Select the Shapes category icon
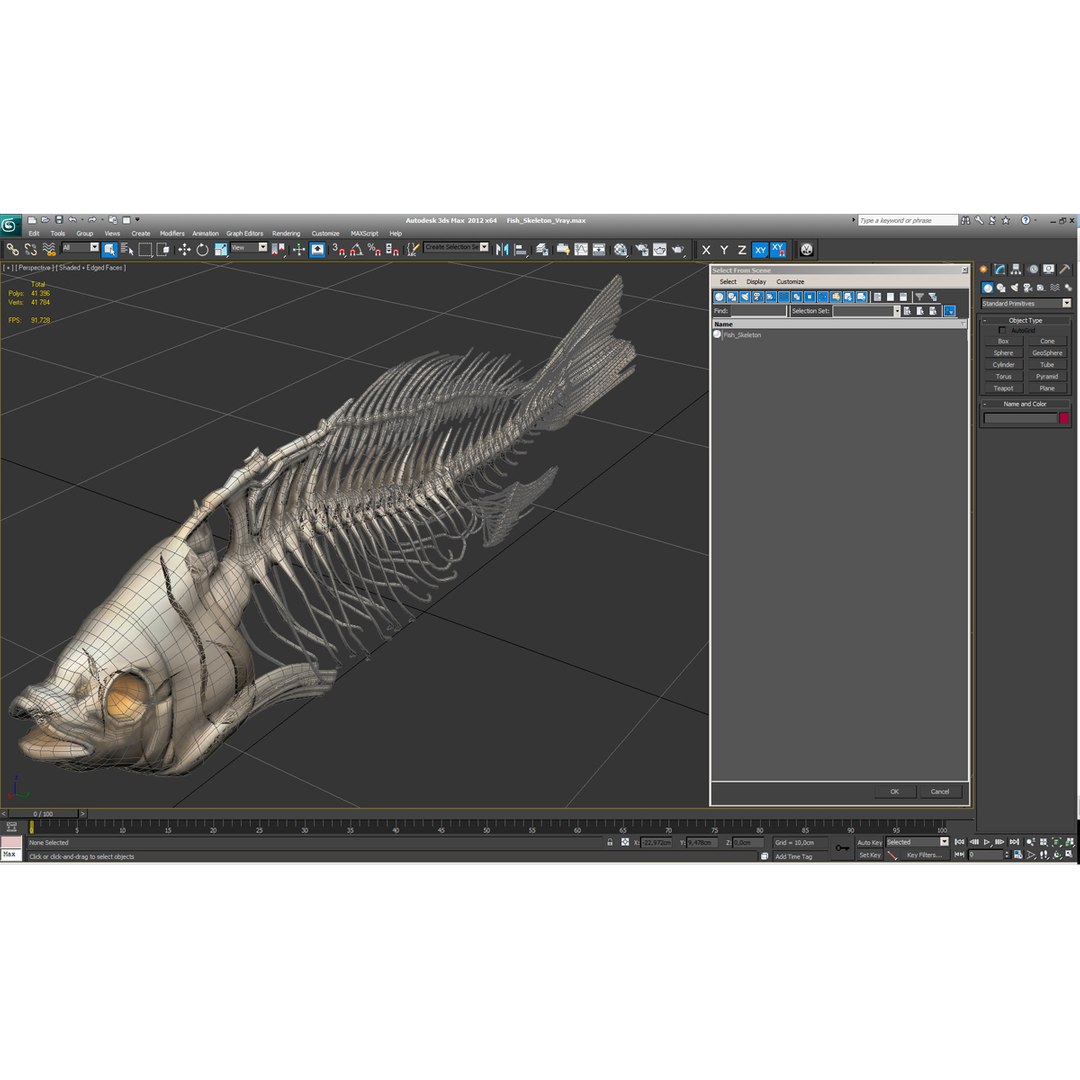Image resolution: width=1080 pixels, height=1080 pixels. (1001, 288)
